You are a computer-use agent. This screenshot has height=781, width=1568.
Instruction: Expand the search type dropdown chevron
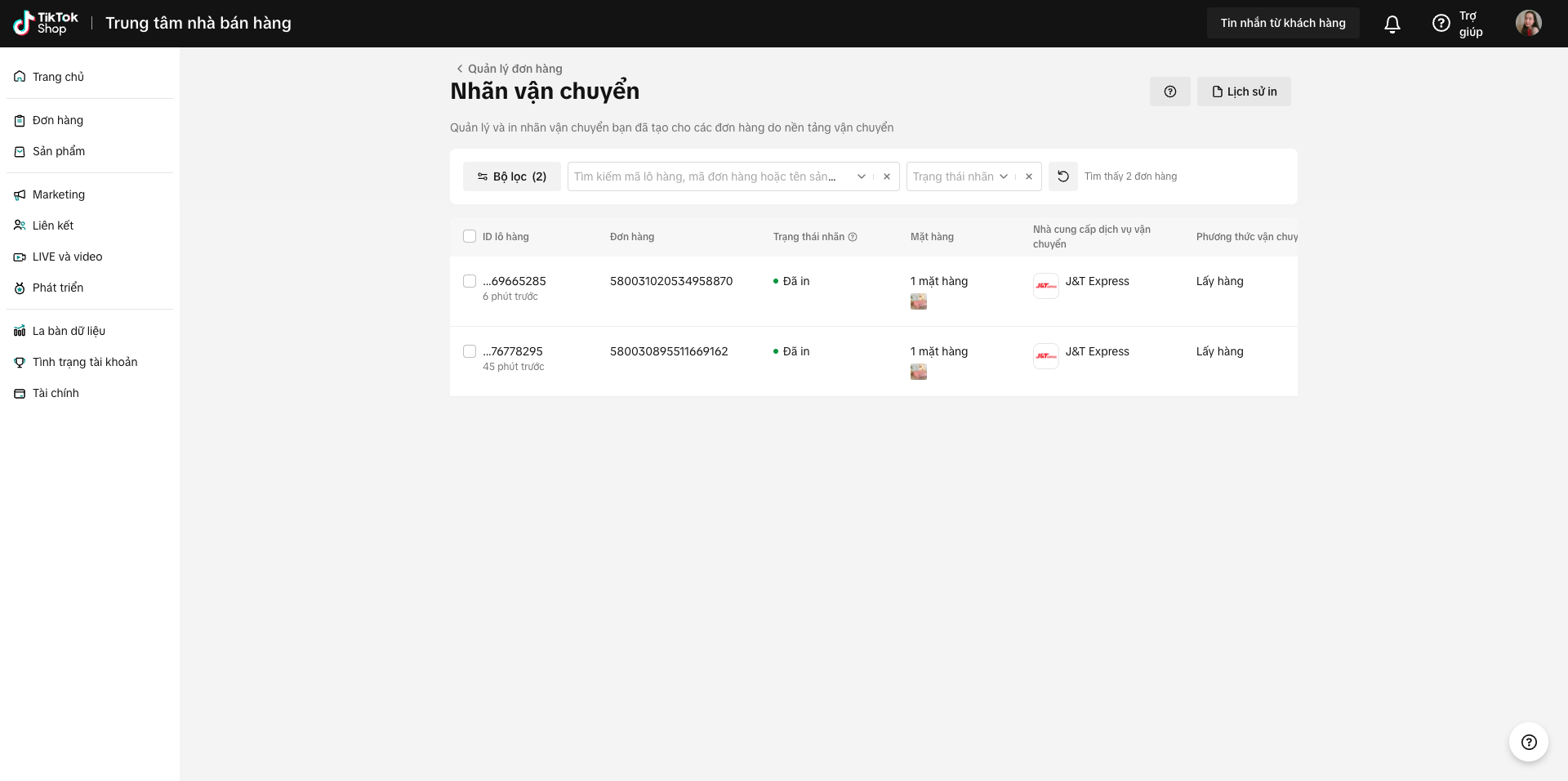coord(862,176)
